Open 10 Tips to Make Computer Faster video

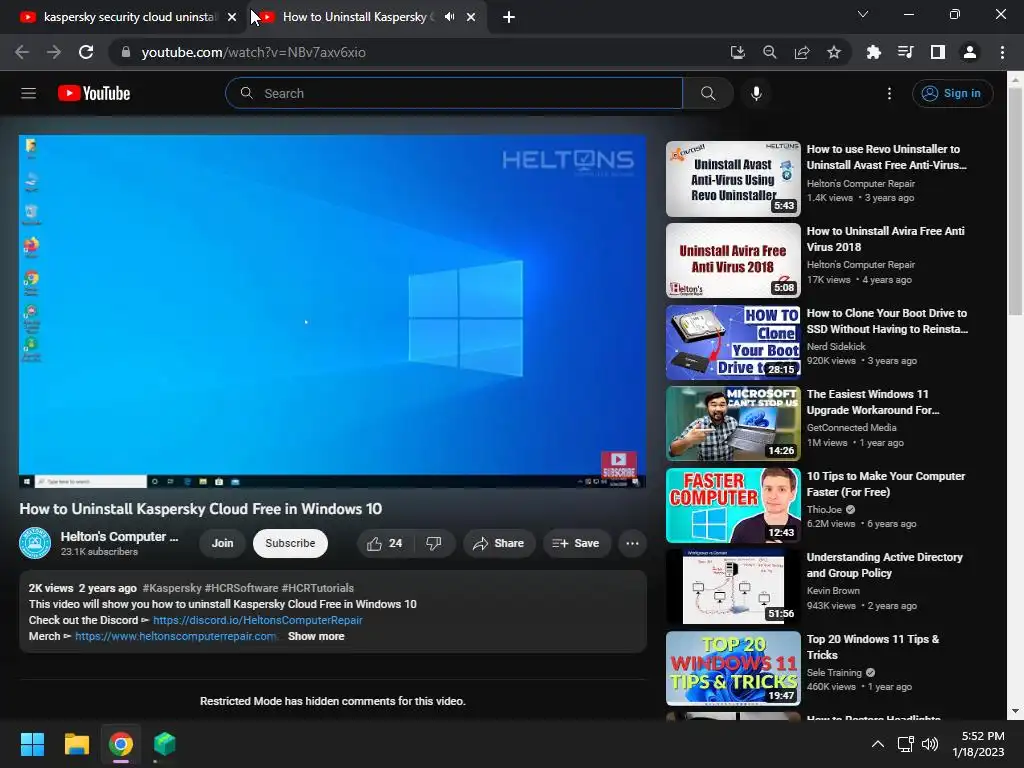(733, 505)
